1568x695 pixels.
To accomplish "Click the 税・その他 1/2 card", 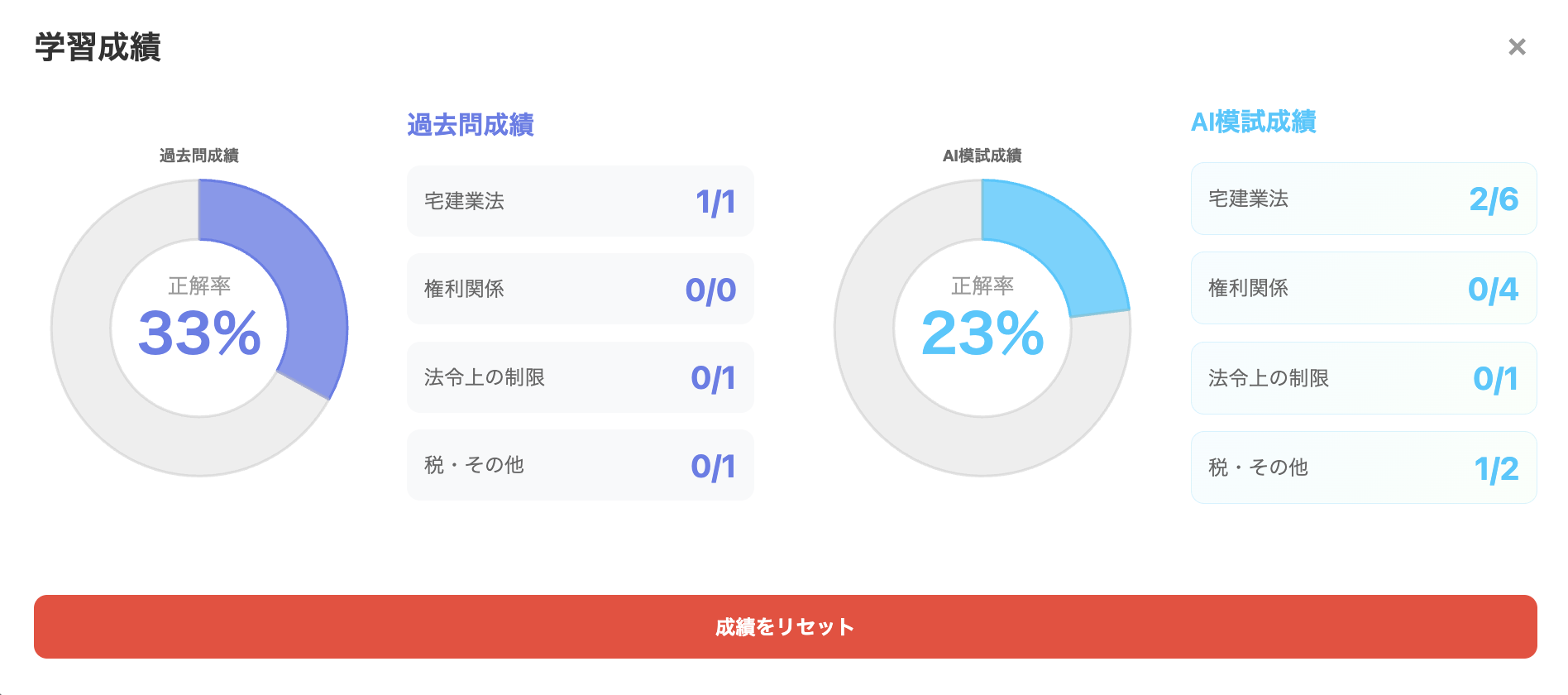I will pyautogui.click(x=1363, y=467).
